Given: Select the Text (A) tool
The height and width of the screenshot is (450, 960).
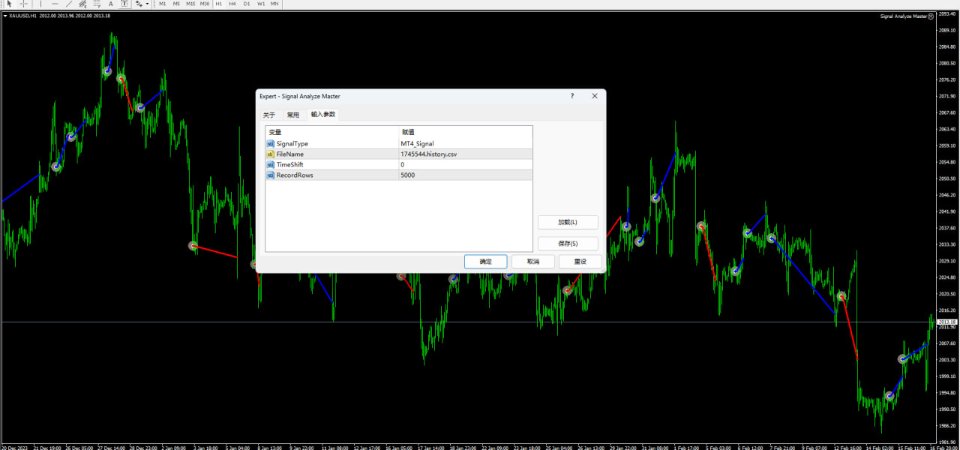Looking at the screenshot, I should tap(111, 4).
